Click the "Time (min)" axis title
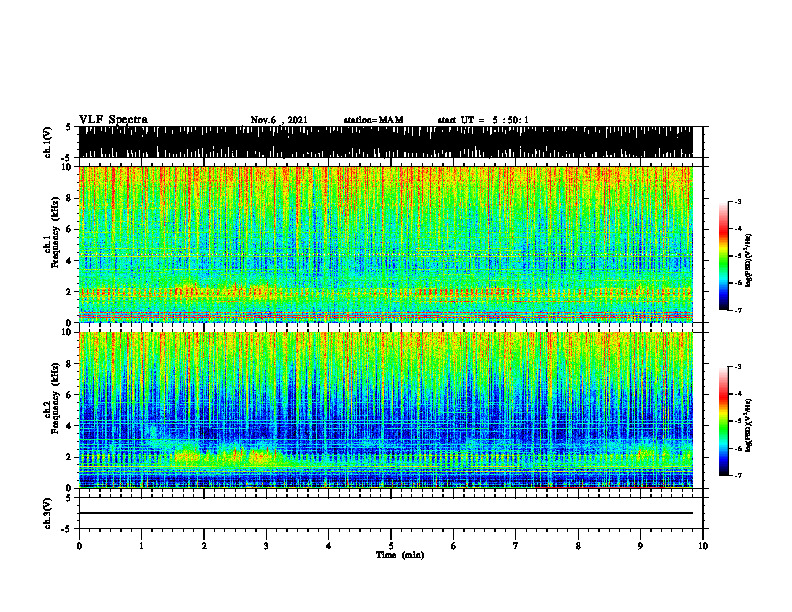Screen dimensions: 792x612 (400, 555)
